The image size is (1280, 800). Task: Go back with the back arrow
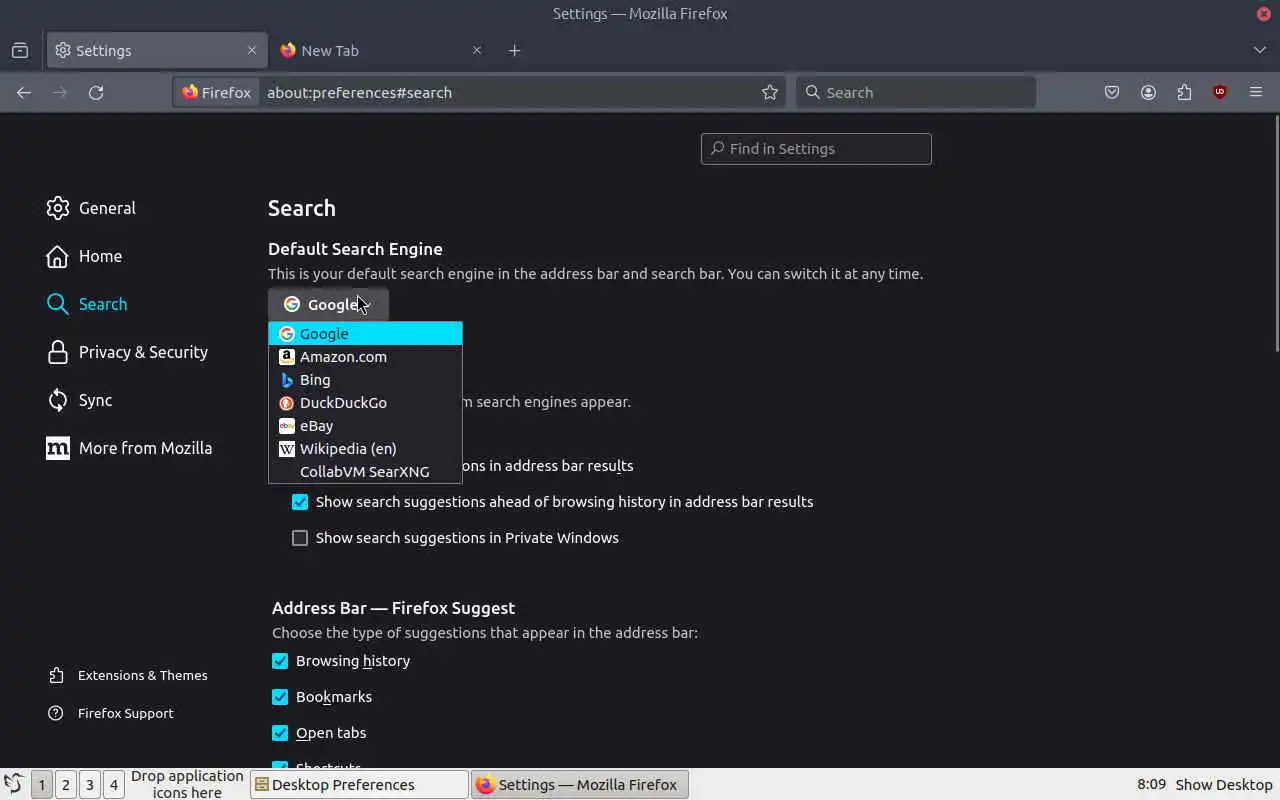(24, 92)
